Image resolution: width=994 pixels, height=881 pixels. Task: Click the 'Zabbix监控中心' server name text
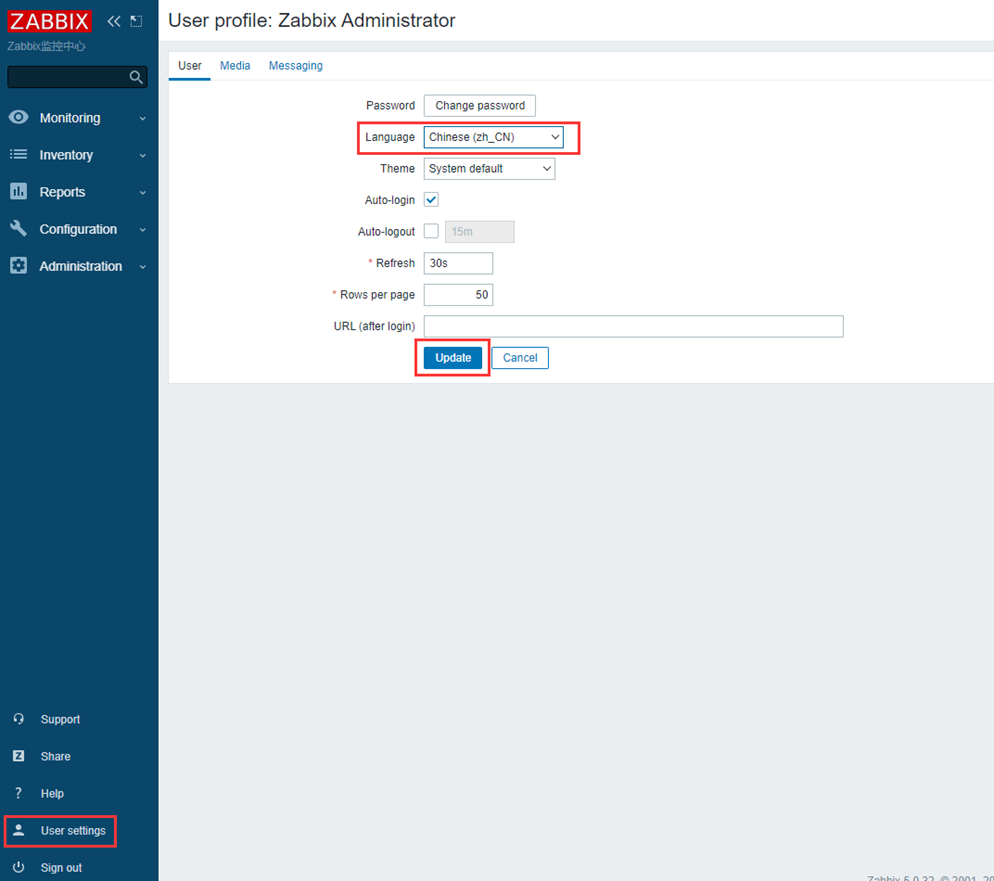click(x=46, y=46)
